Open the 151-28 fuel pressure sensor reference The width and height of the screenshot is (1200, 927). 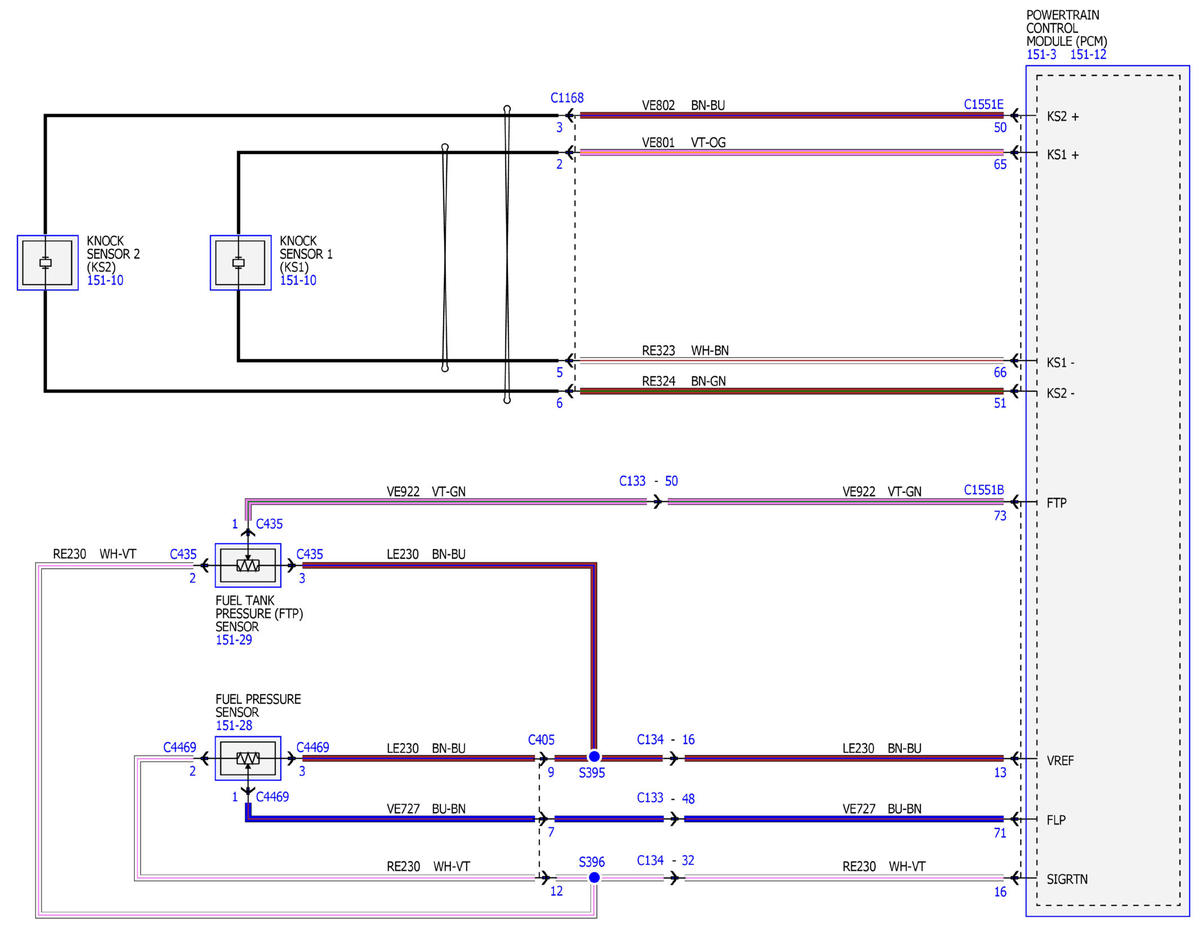click(x=234, y=725)
